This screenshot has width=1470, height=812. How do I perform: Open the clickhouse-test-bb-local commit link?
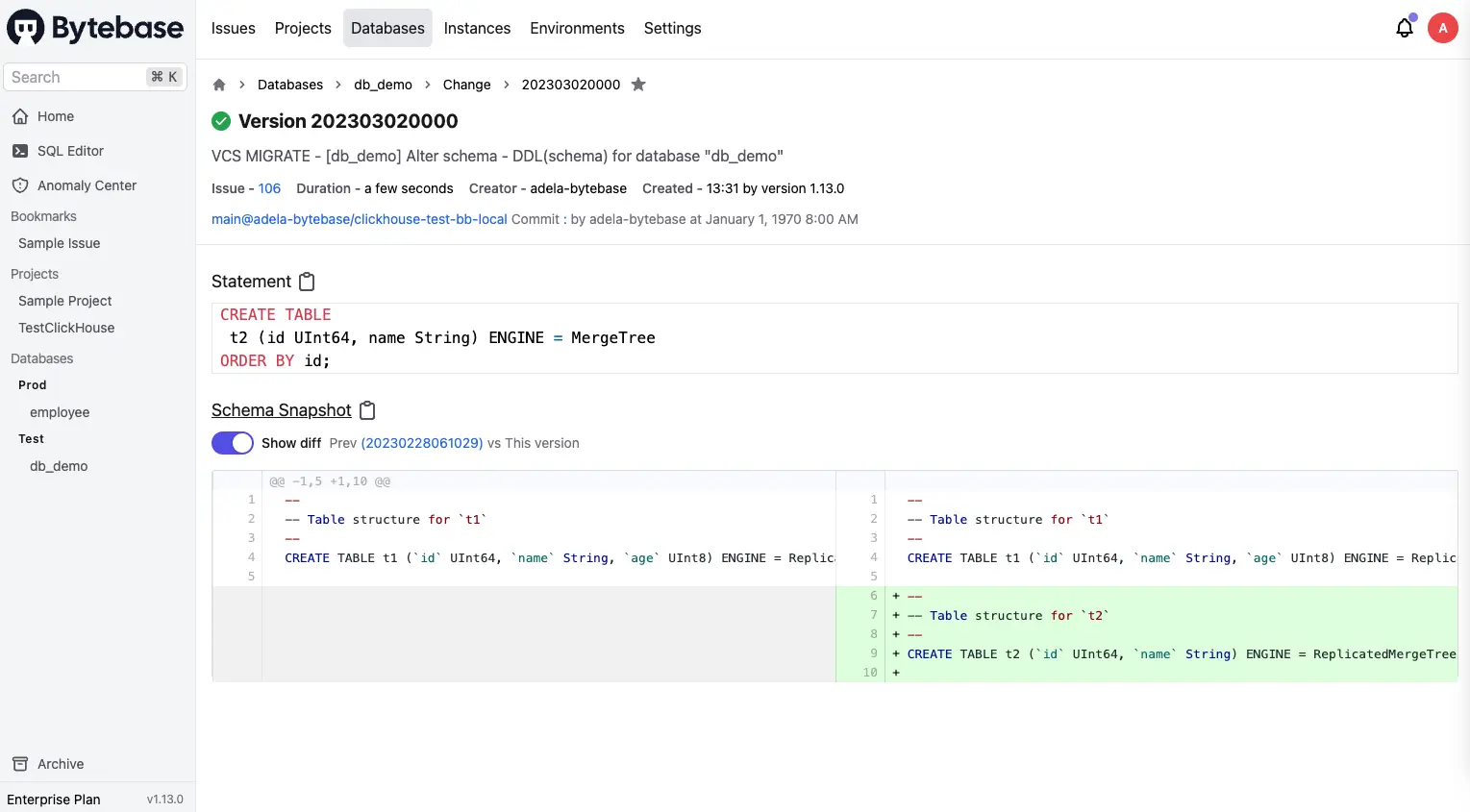(x=359, y=219)
